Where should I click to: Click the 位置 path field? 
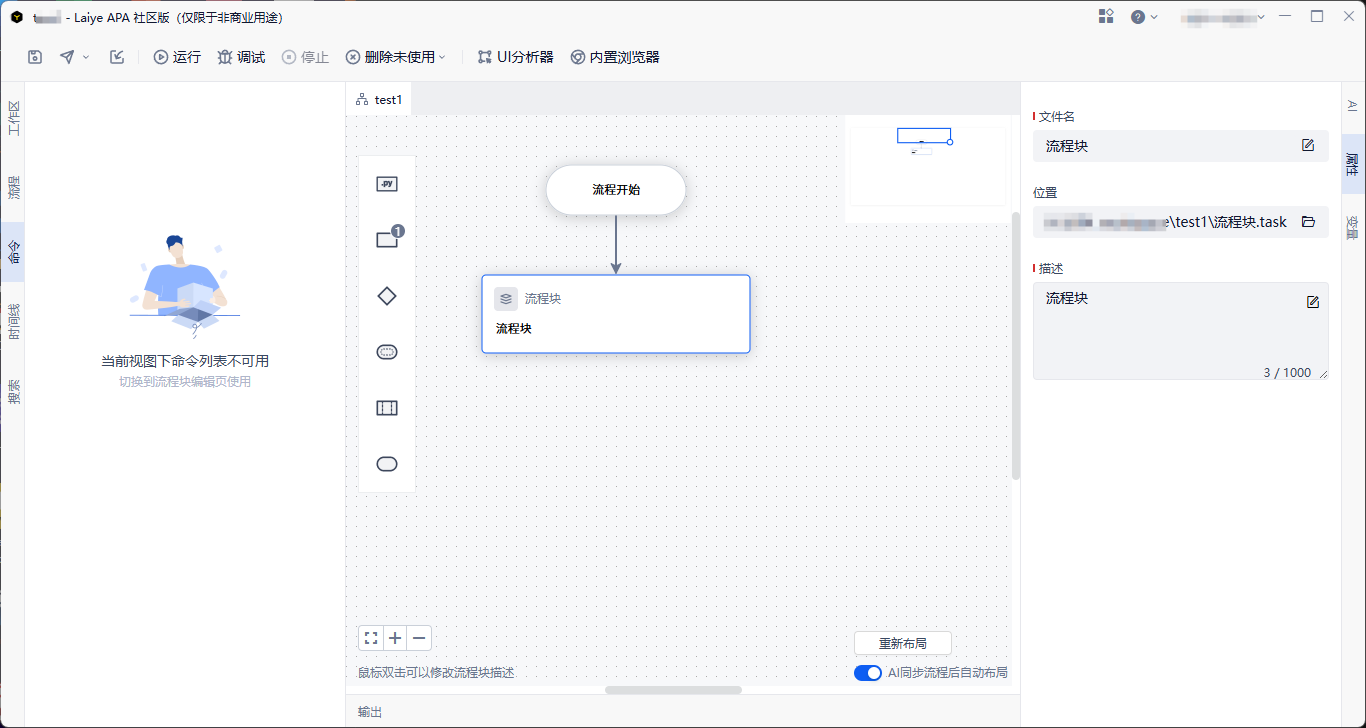[1181, 222]
